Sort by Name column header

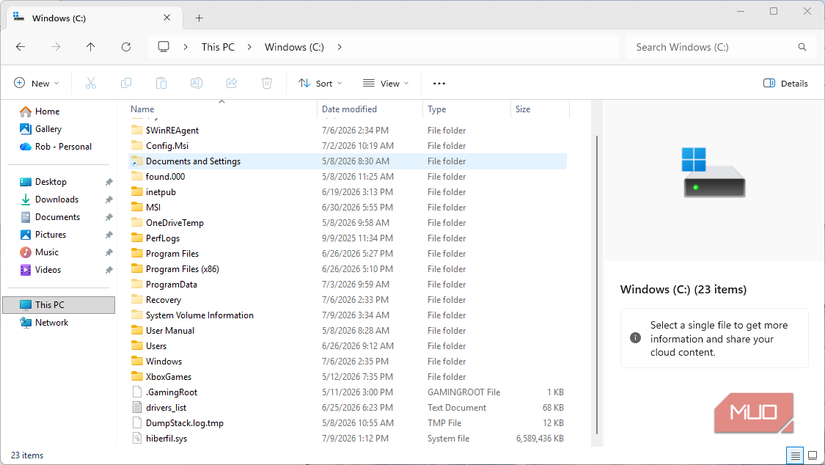point(223,109)
